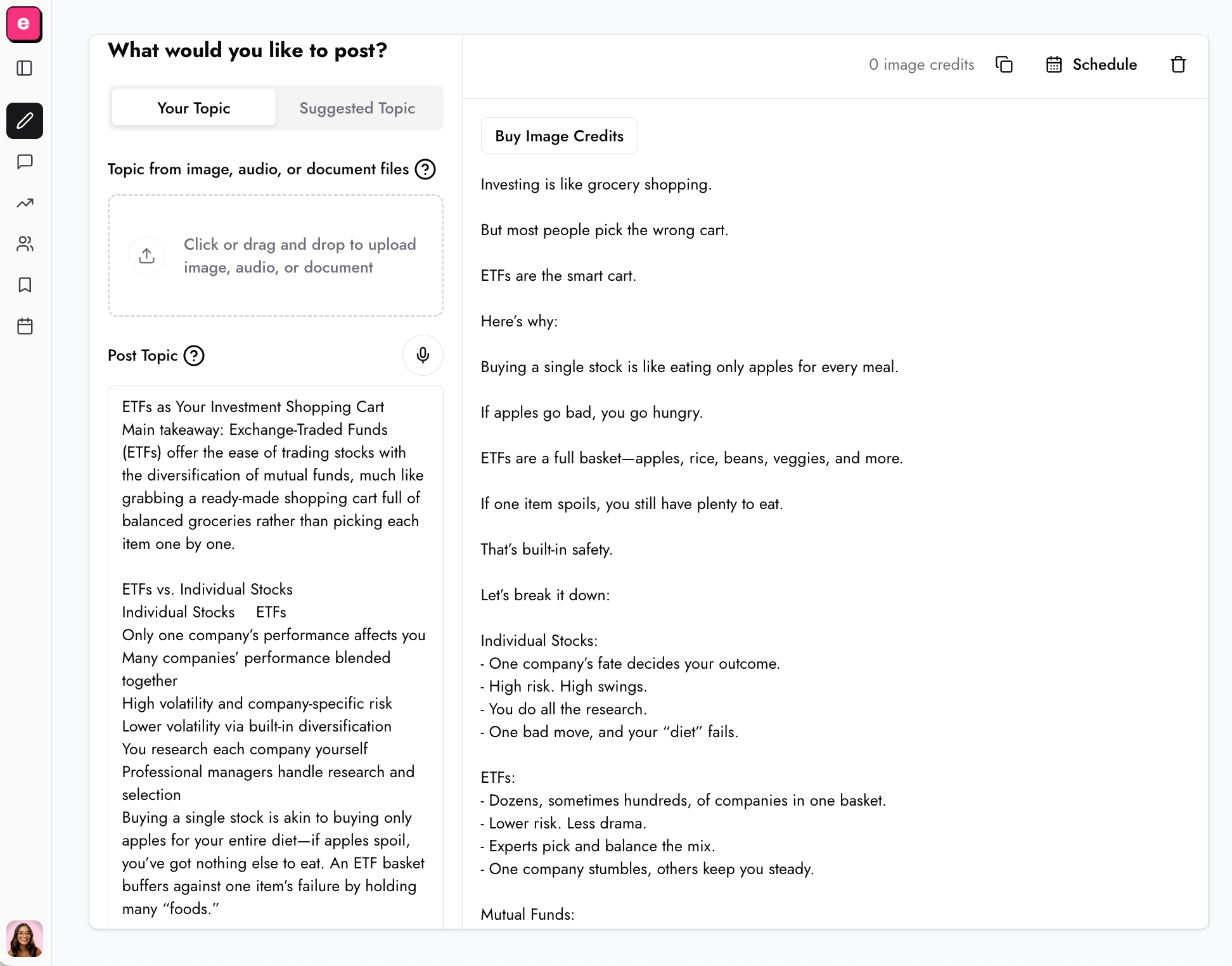Open the people contacts icon

[25, 244]
